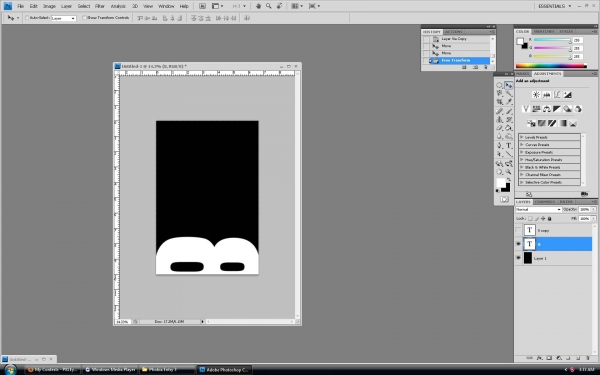Select the Paint Bucket tool
The width and height of the screenshot is (600, 375).
(509, 128)
